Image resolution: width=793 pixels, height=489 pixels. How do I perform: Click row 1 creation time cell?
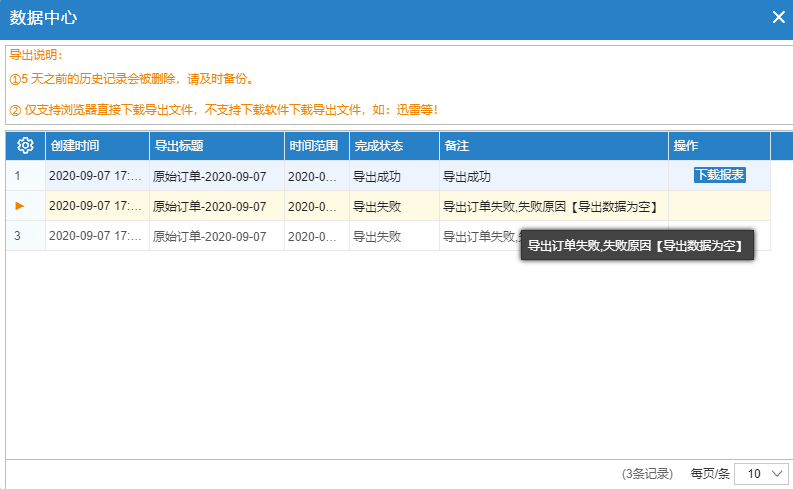tap(96, 176)
